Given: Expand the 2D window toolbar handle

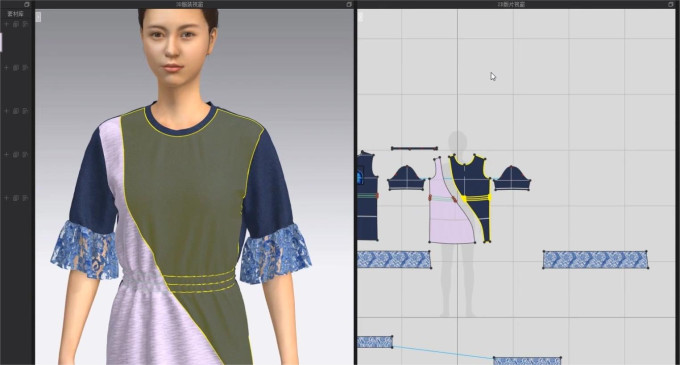Looking at the screenshot, I should (360, 17).
